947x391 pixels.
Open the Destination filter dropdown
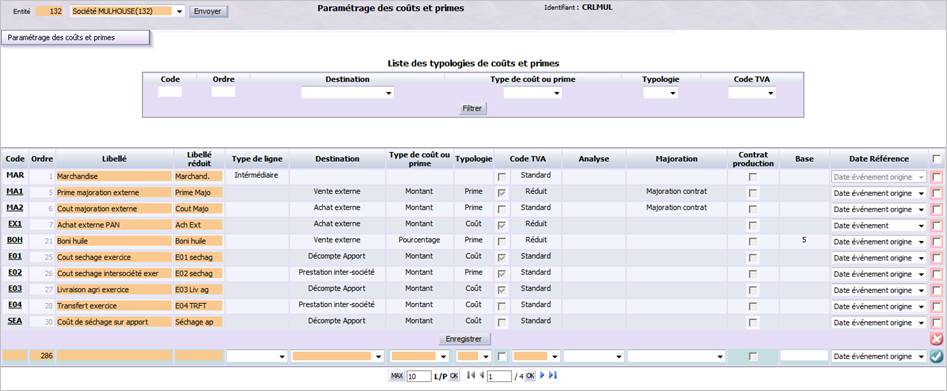(x=347, y=93)
